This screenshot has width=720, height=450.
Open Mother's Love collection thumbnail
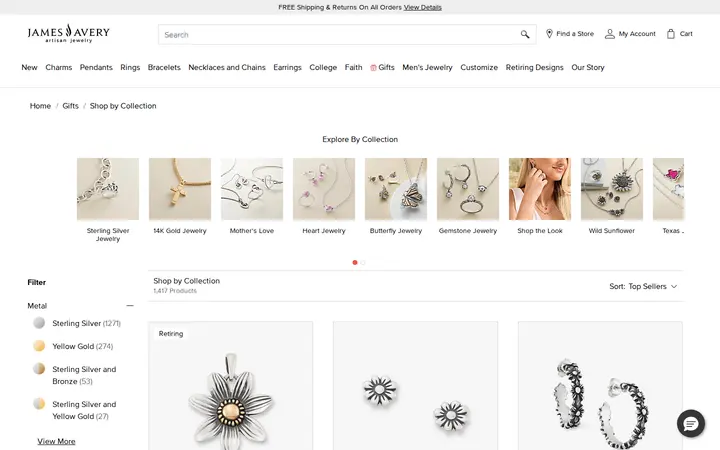(252, 189)
